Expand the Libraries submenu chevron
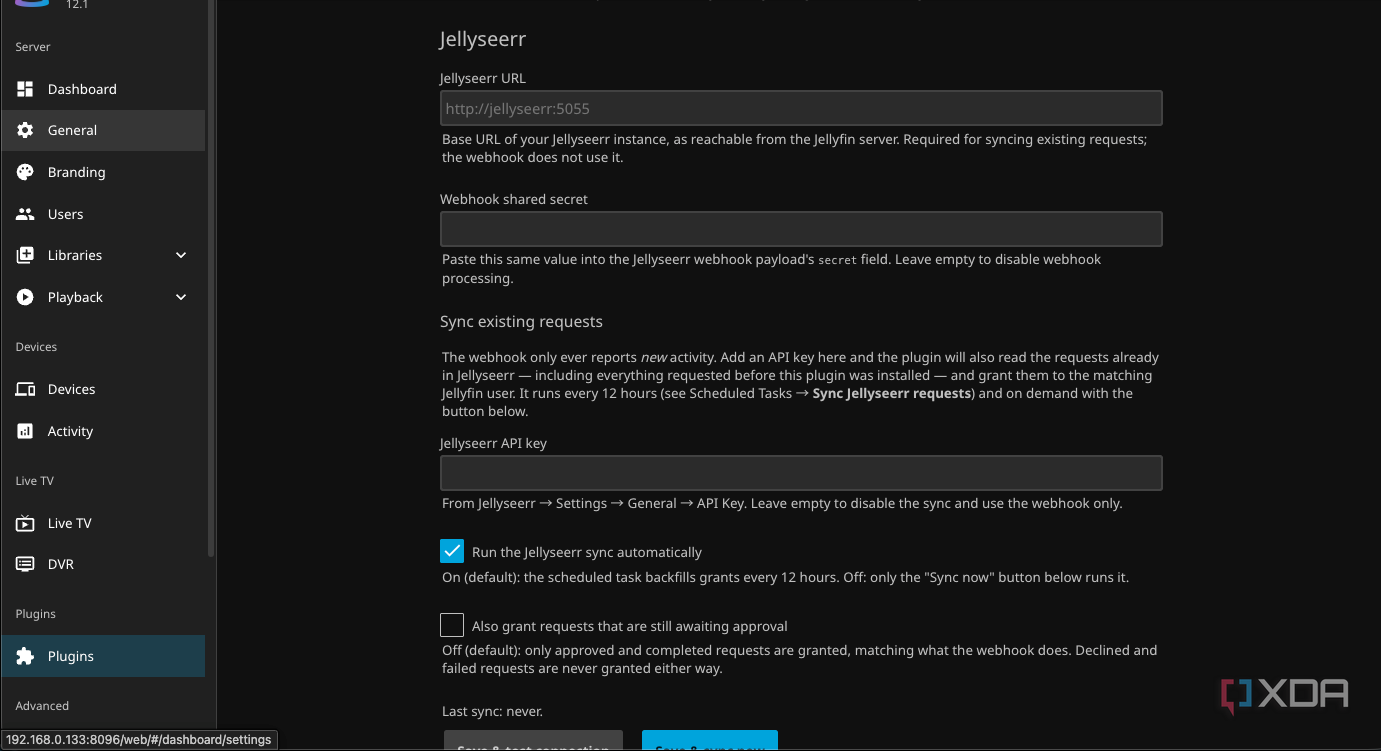Viewport: 1381px width, 751px height. (181, 255)
